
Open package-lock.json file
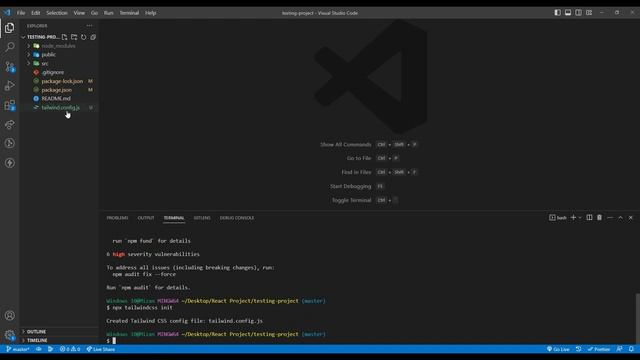point(58,81)
